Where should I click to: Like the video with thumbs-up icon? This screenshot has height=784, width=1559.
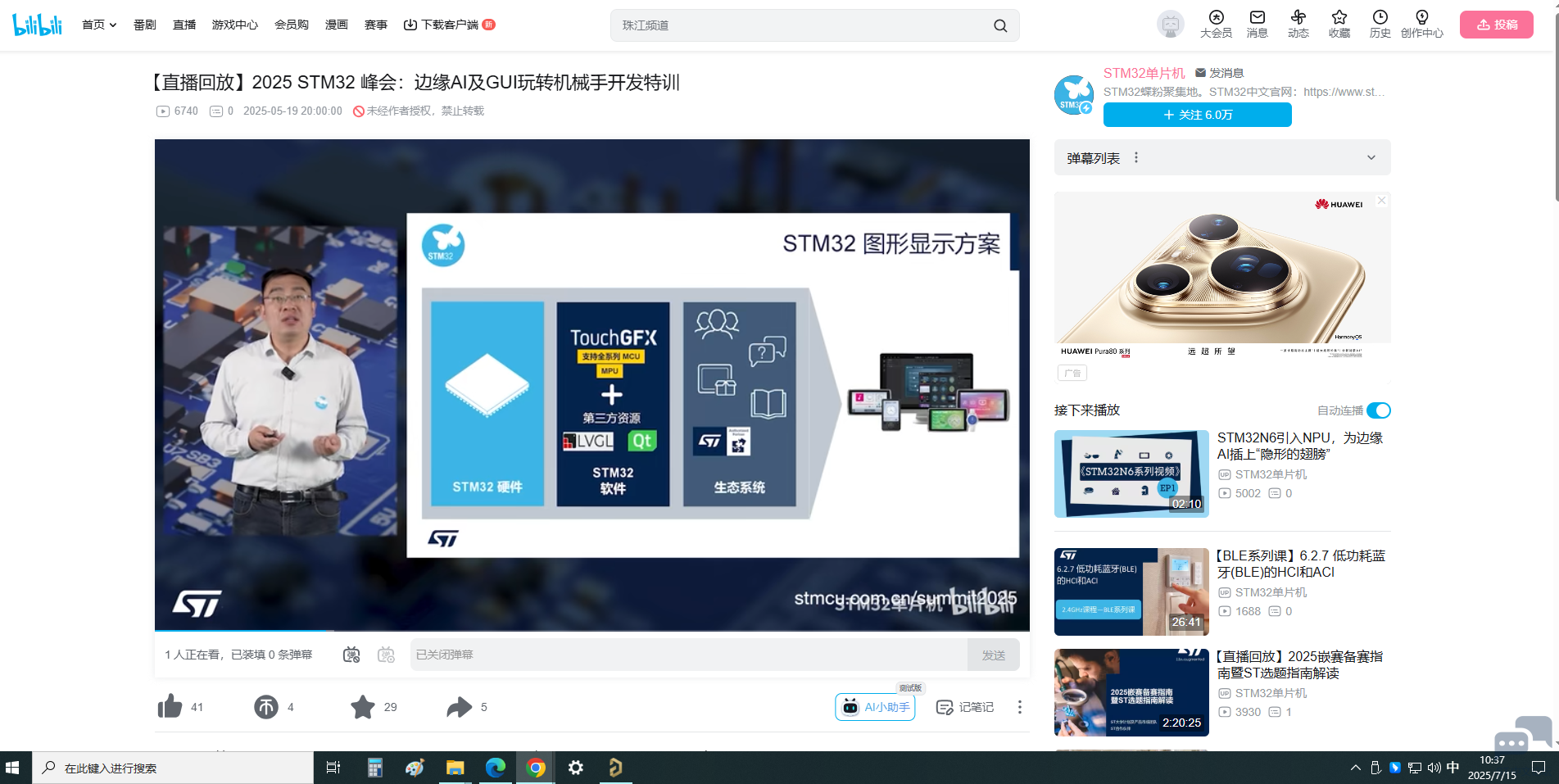[x=170, y=706]
